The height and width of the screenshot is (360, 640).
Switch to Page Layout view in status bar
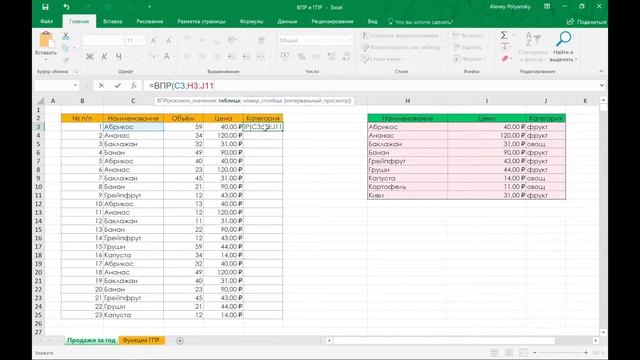pos(509,352)
